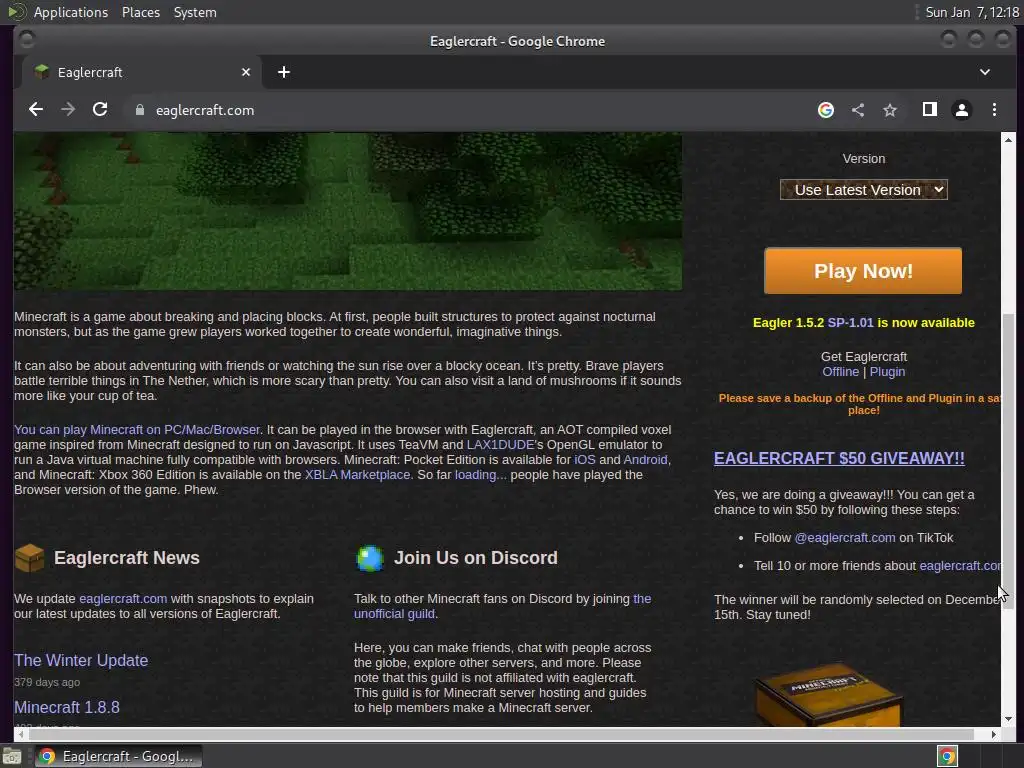The width and height of the screenshot is (1024, 768).
Task: Open the side panel icon
Action: pyautogui.click(x=929, y=110)
